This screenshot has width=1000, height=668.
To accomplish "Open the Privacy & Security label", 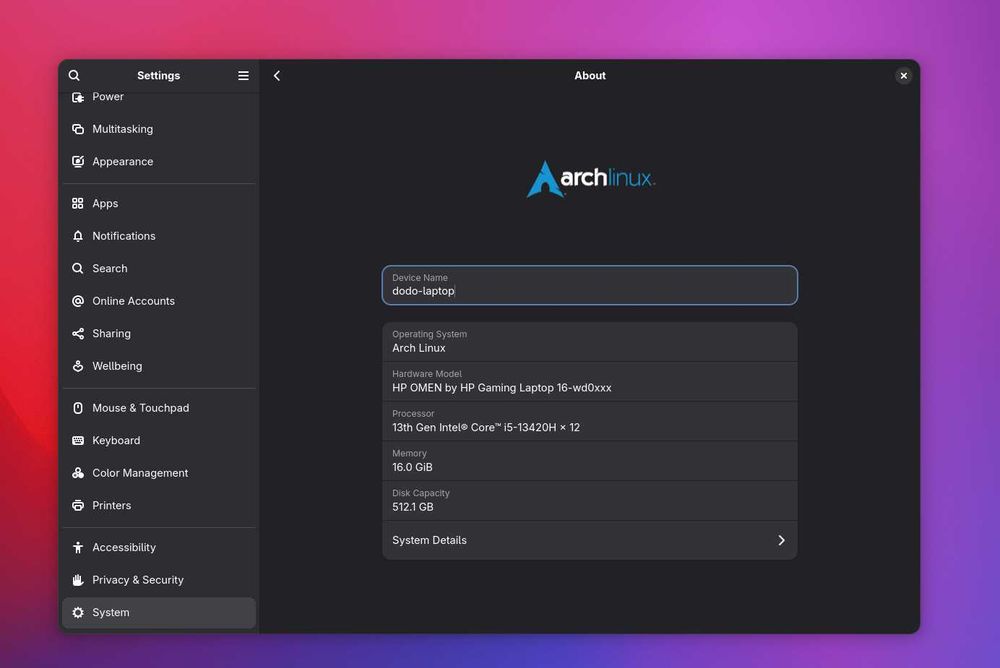I will click(138, 580).
